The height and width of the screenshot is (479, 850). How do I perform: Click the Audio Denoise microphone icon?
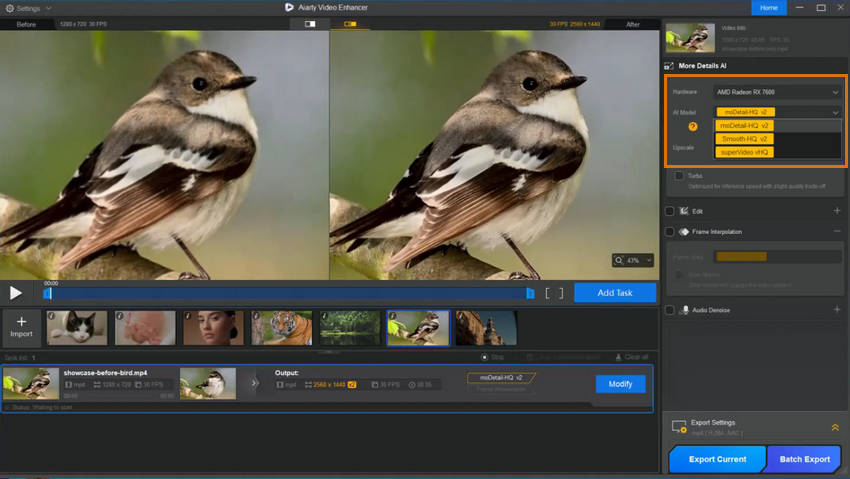click(685, 310)
